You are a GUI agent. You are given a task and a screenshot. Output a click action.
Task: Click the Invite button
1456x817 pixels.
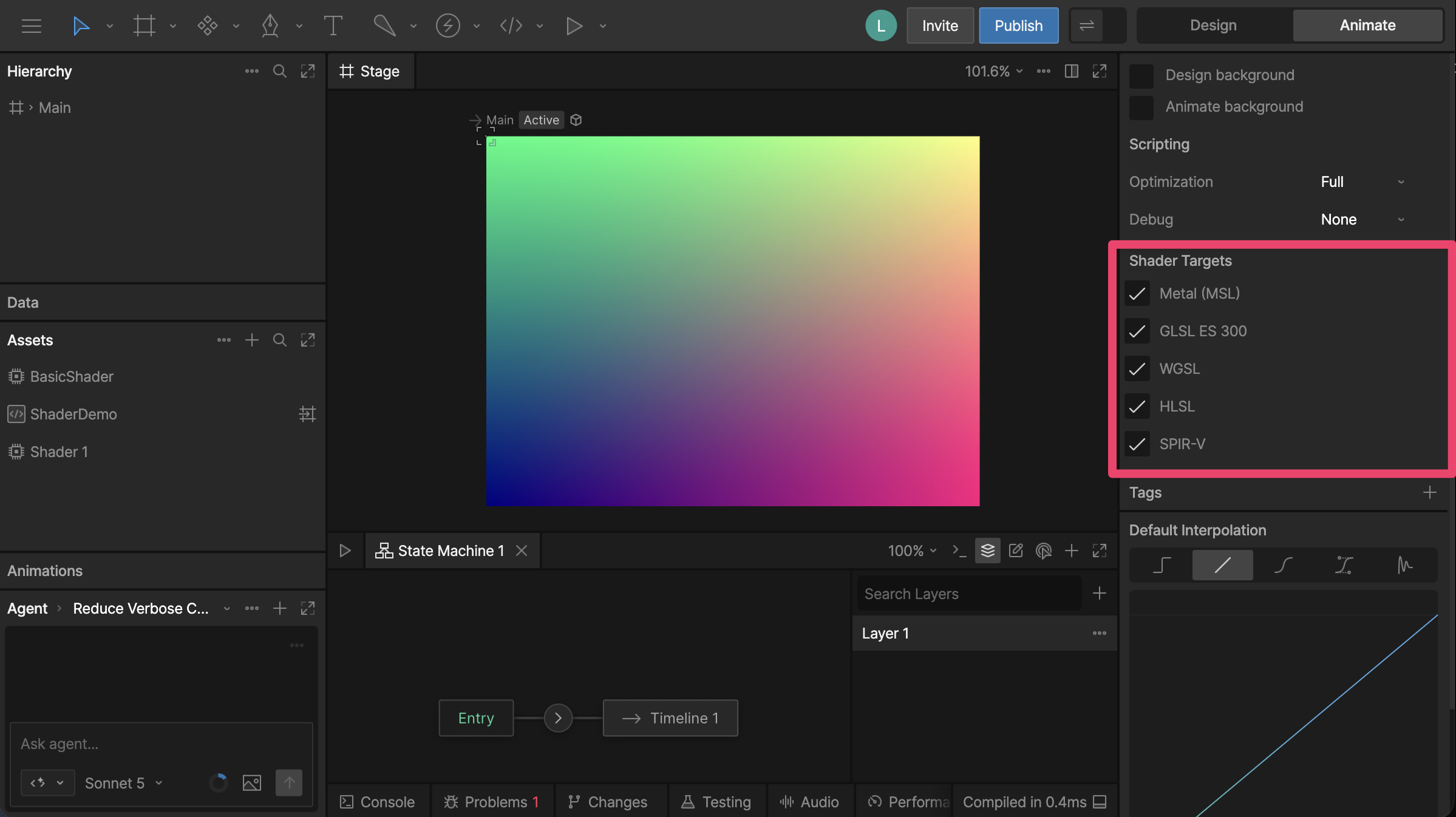(940, 25)
